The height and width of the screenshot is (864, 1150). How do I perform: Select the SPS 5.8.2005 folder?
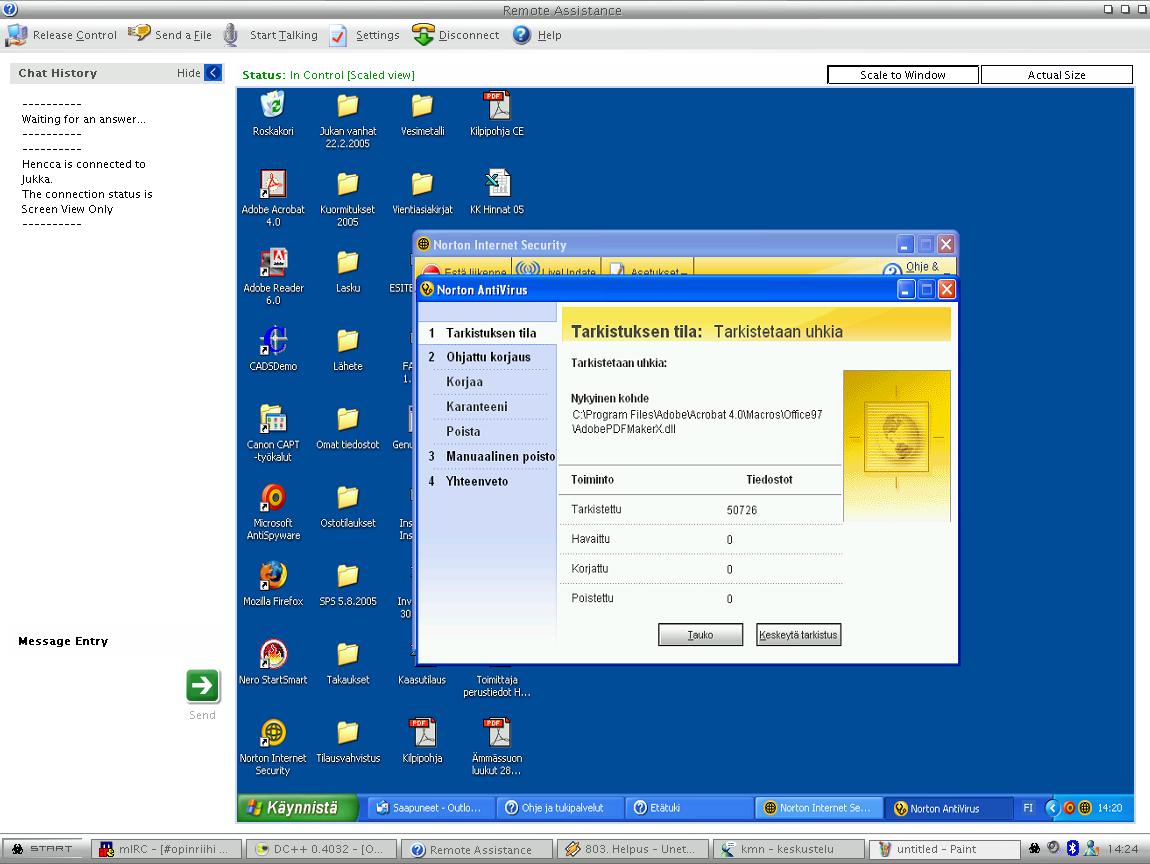pyautogui.click(x=348, y=585)
